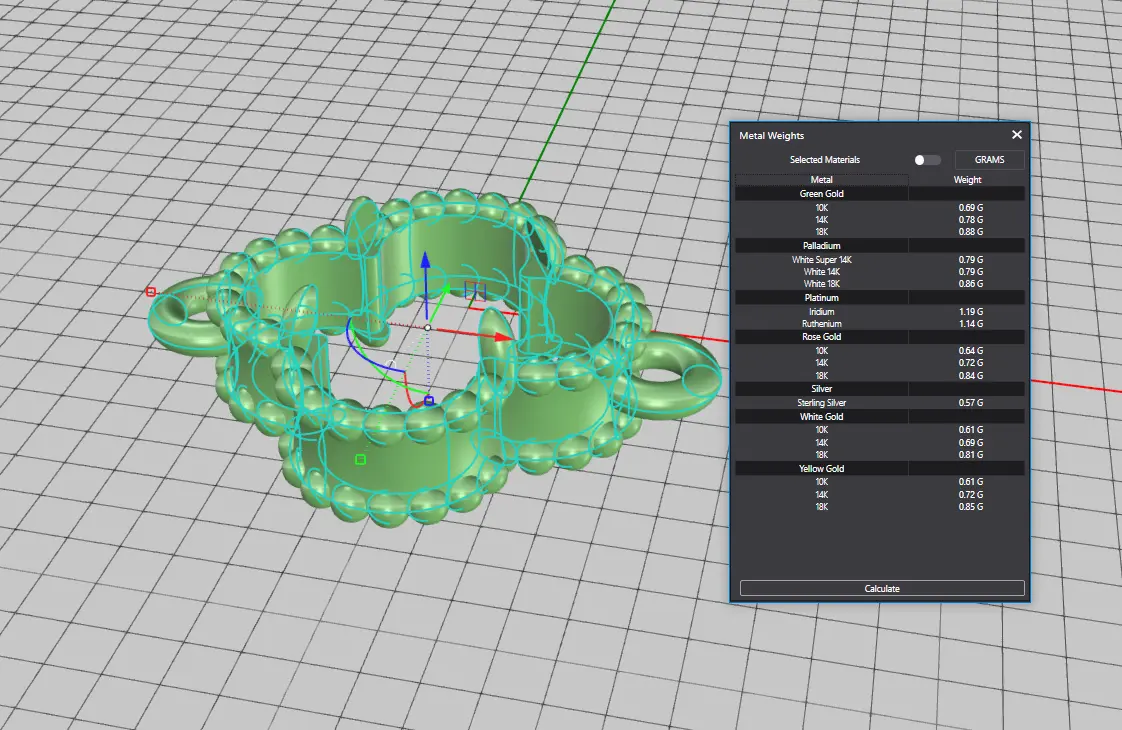The width and height of the screenshot is (1122, 730).
Task: Click the green square scale handle
Action: pos(360,460)
